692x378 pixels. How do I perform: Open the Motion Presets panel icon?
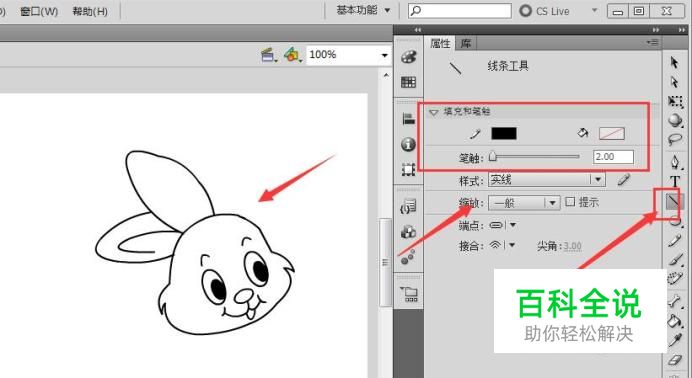(408, 257)
